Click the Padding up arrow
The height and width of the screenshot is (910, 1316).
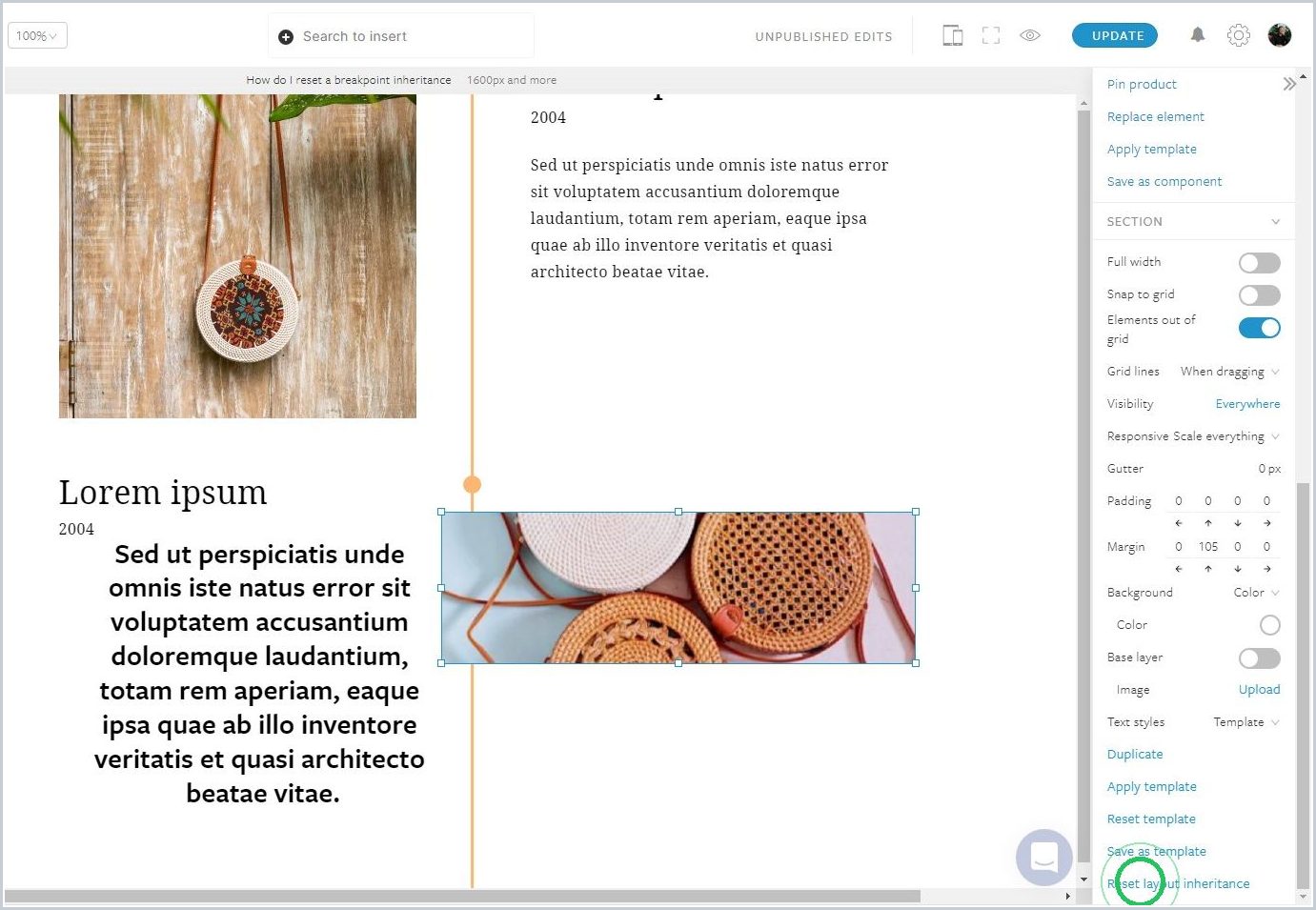[x=1208, y=523]
